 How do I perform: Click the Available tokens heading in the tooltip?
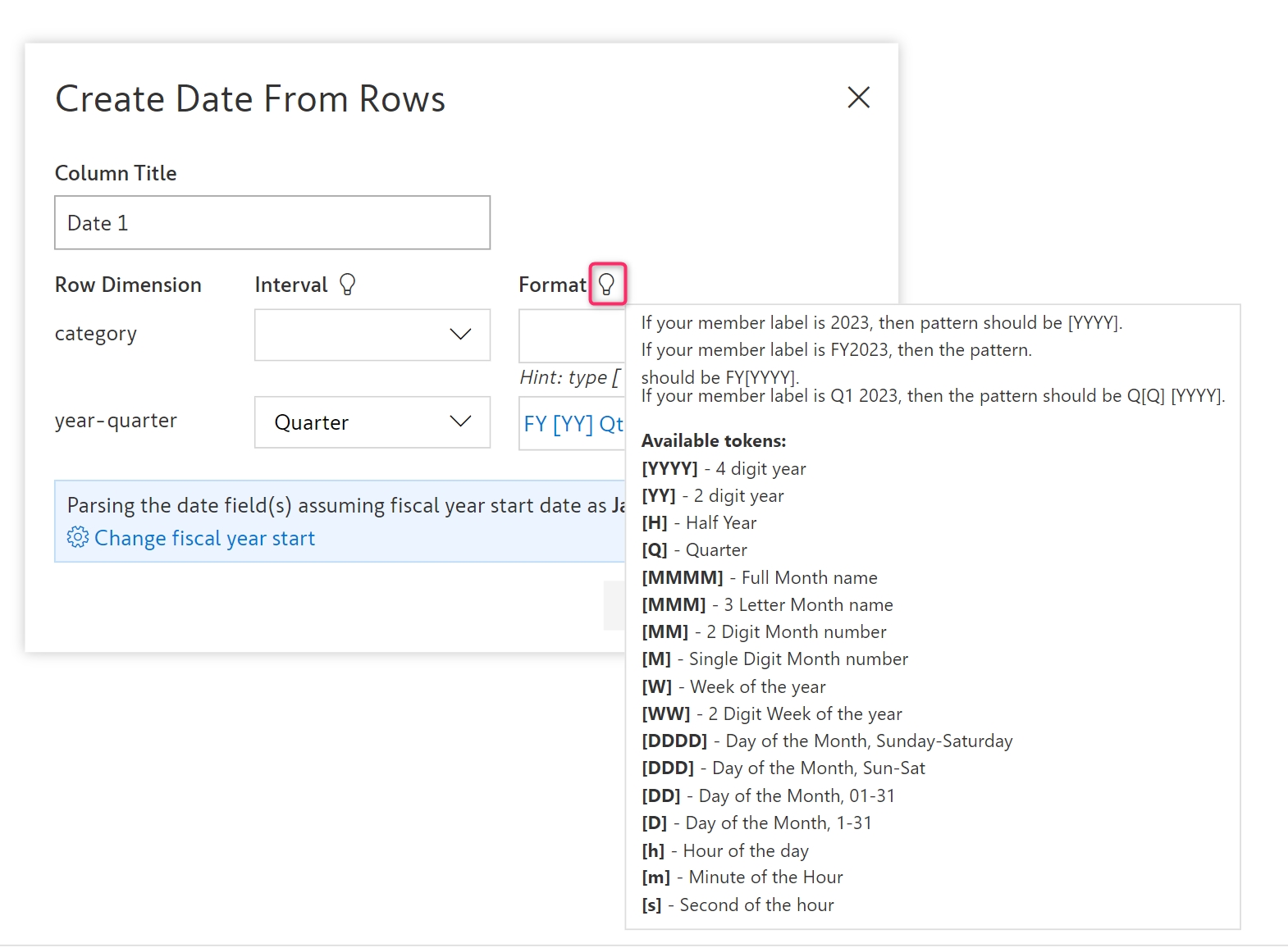(713, 441)
